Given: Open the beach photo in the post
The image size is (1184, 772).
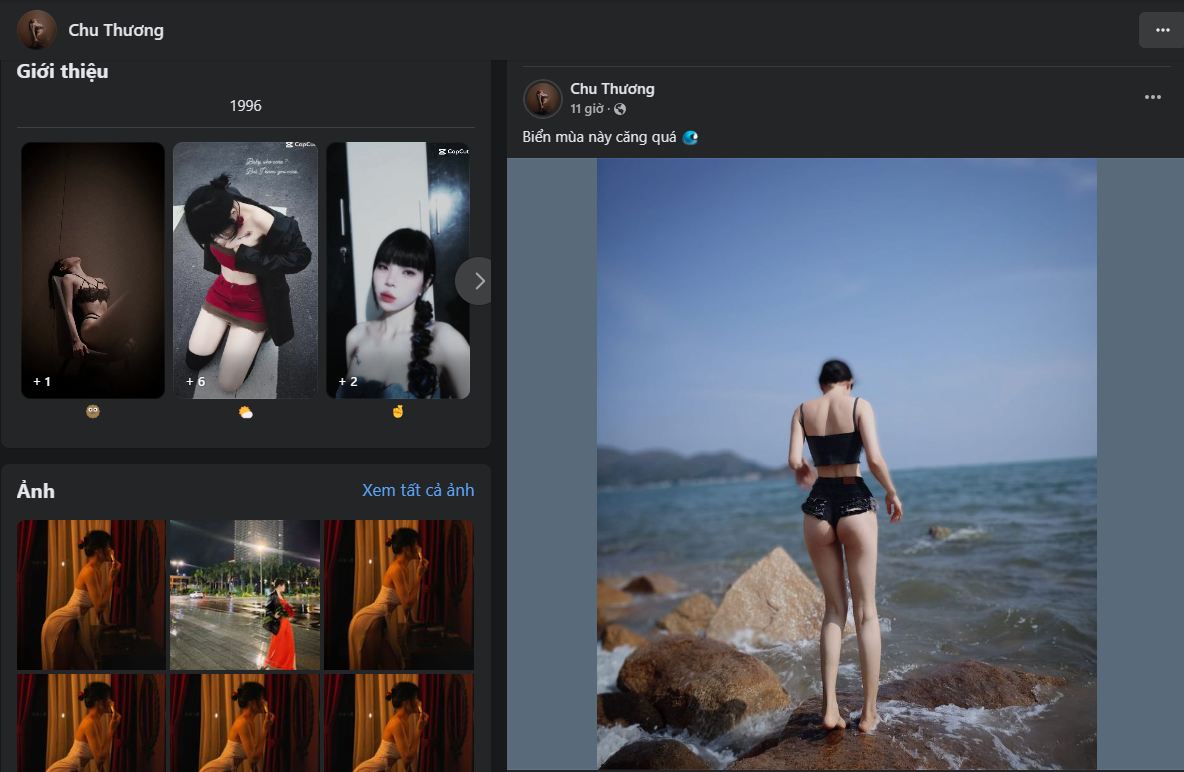Looking at the screenshot, I should click(846, 463).
